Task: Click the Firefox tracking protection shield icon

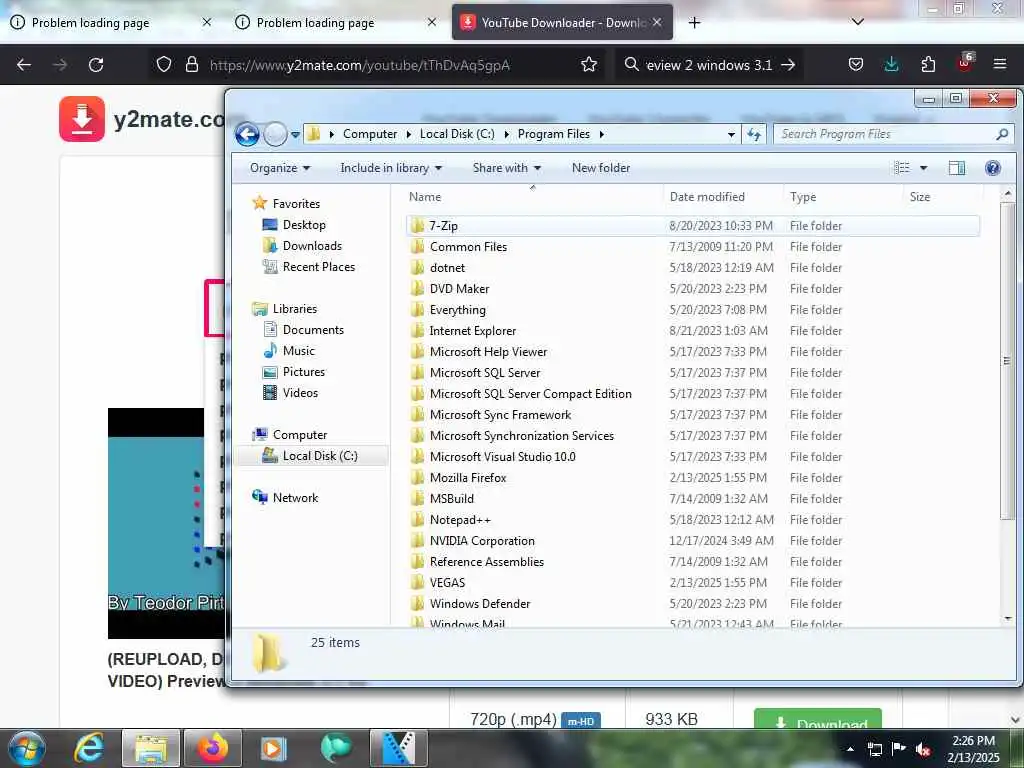Action: coord(164,65)
